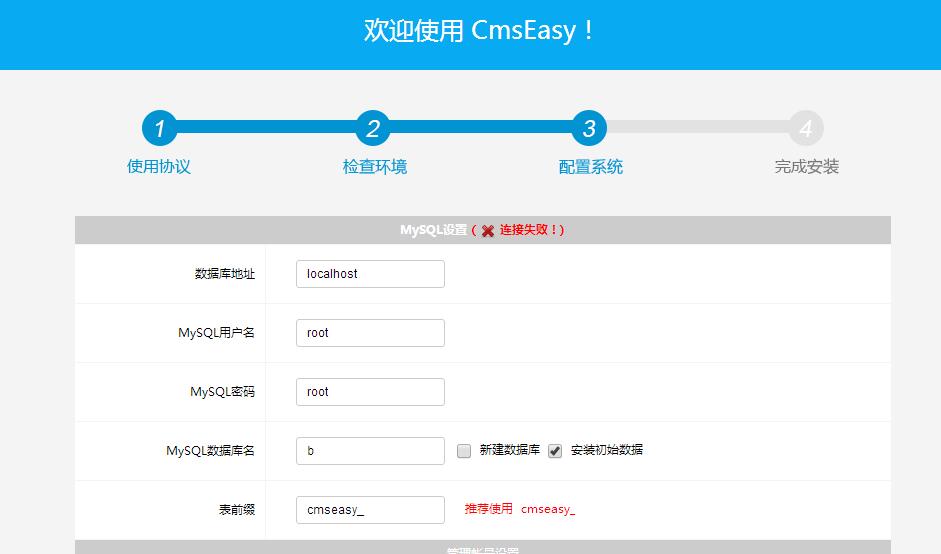This screenshot has height=554, width=941.
Task: Click the step 2 circle icon
Action: [x=373, y=128]
